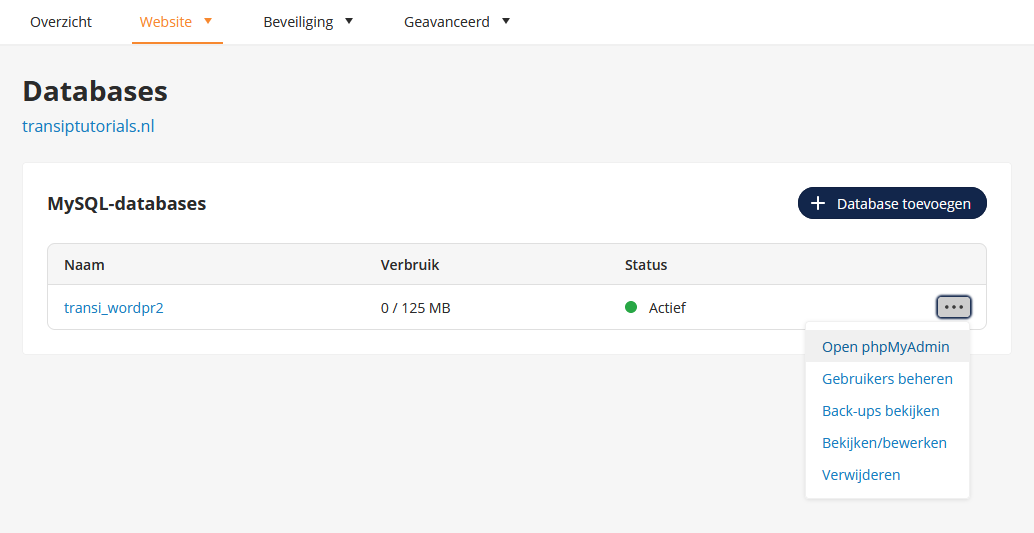This screenshot has height=533, width=1034.
Task: Click the plus icon on Database toevoegen
Action: (818, 203)
